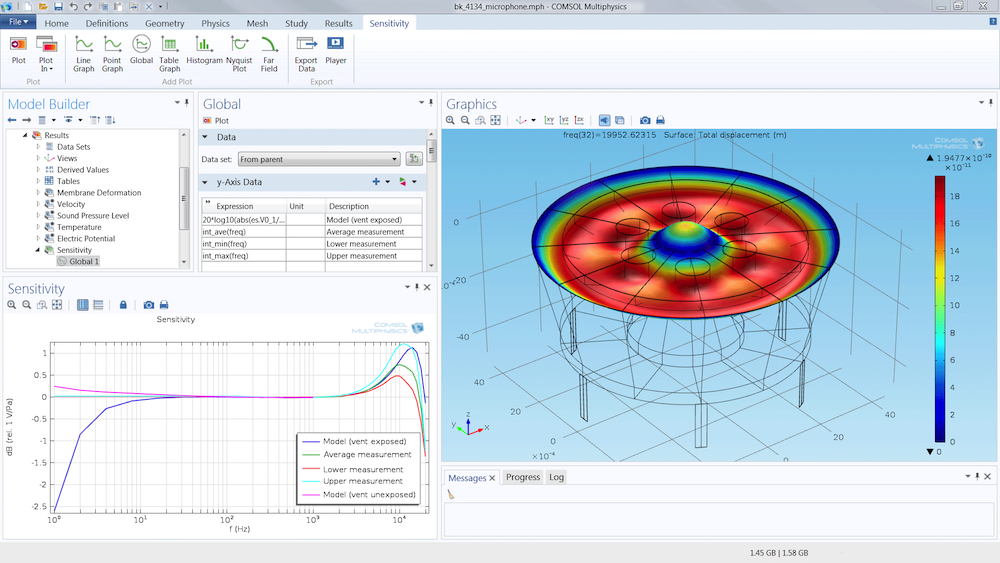Take a snapshot of the Graphics window
Screen dimensions: 1000x563
point(645,120)
